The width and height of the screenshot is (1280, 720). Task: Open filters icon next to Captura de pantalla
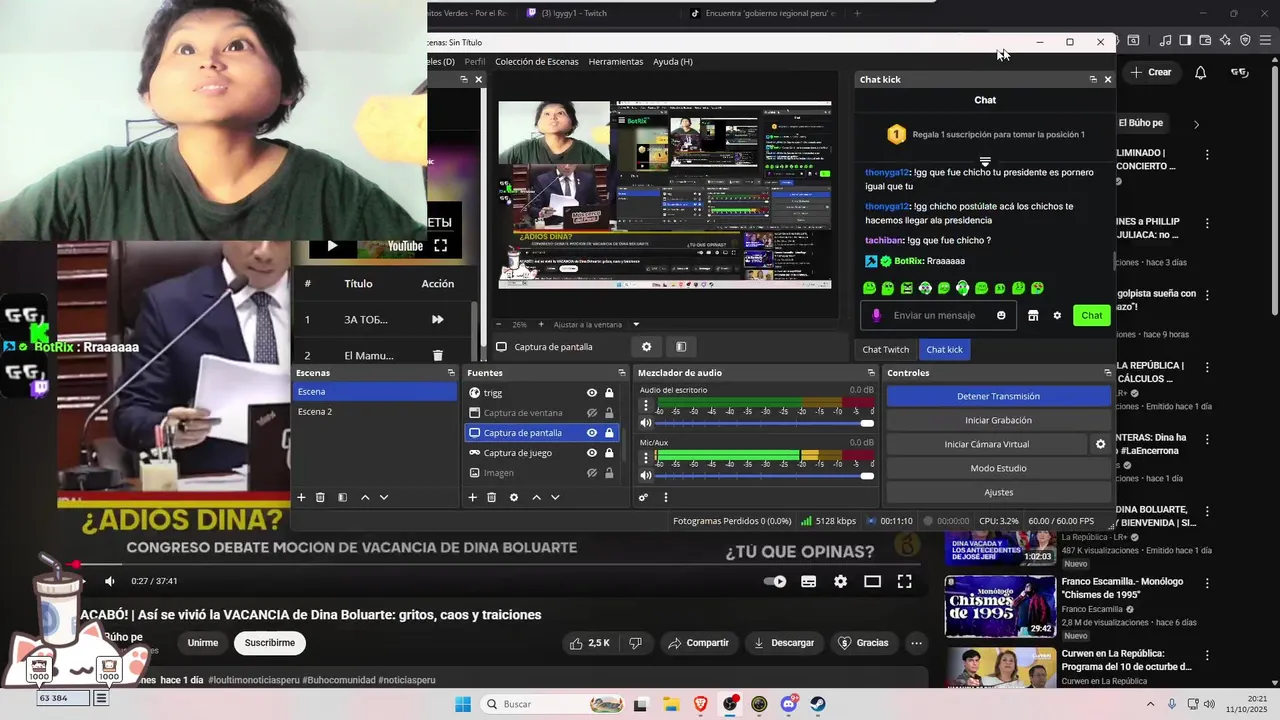point(681,347)
